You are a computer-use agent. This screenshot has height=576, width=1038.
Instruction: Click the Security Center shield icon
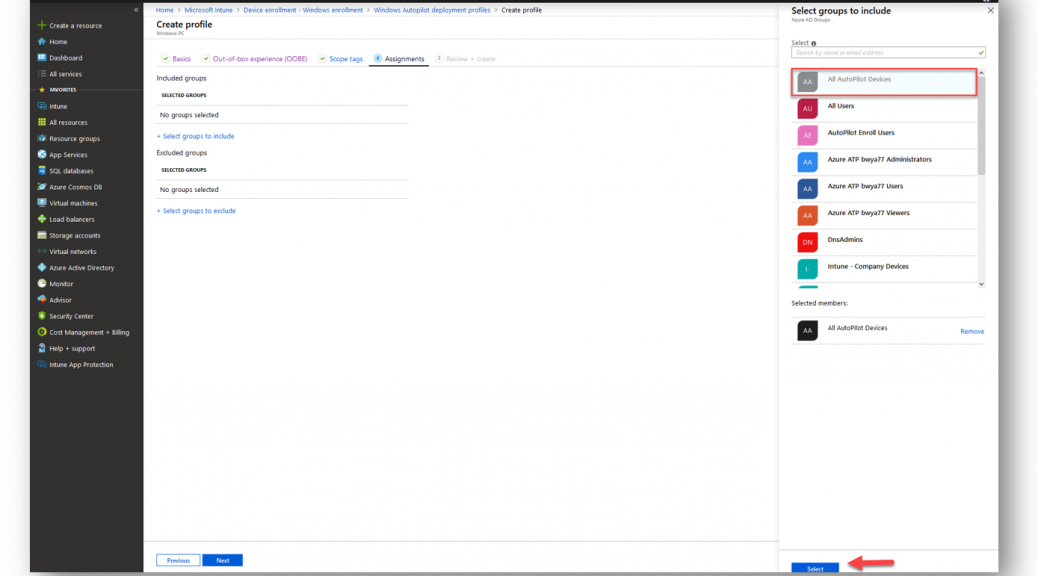42,316
